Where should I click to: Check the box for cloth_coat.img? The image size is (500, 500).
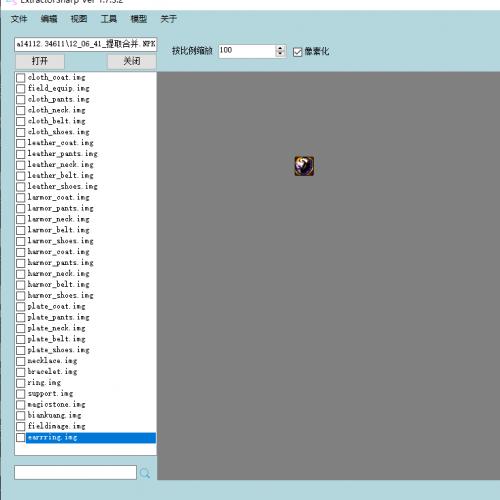pyautogui.click(x=21, y=78)
